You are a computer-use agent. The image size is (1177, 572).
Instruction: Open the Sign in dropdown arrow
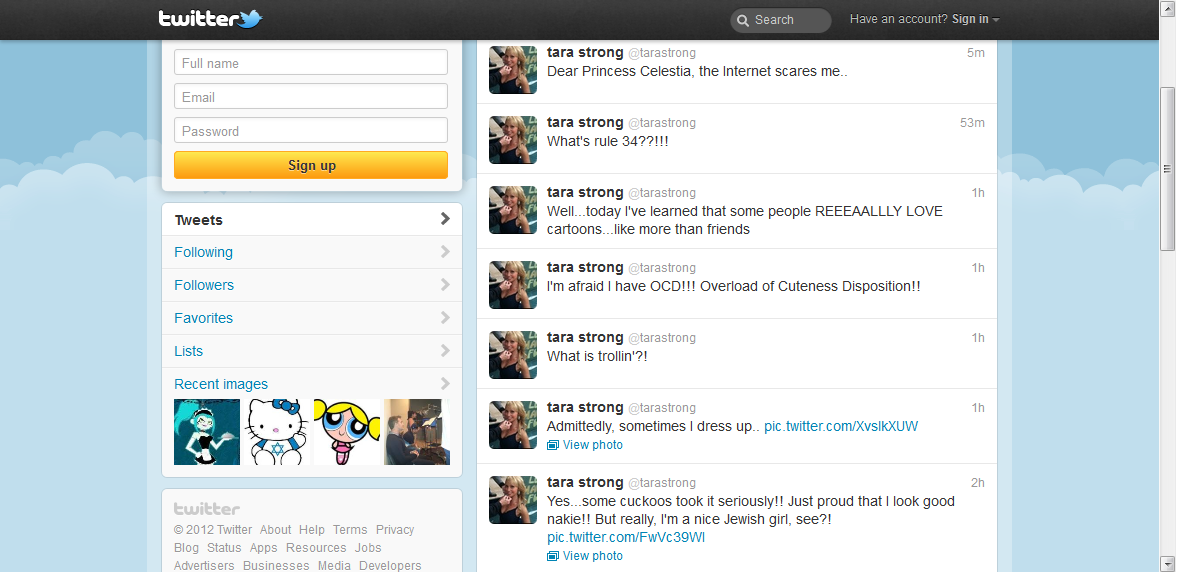[x=996, y=20]
